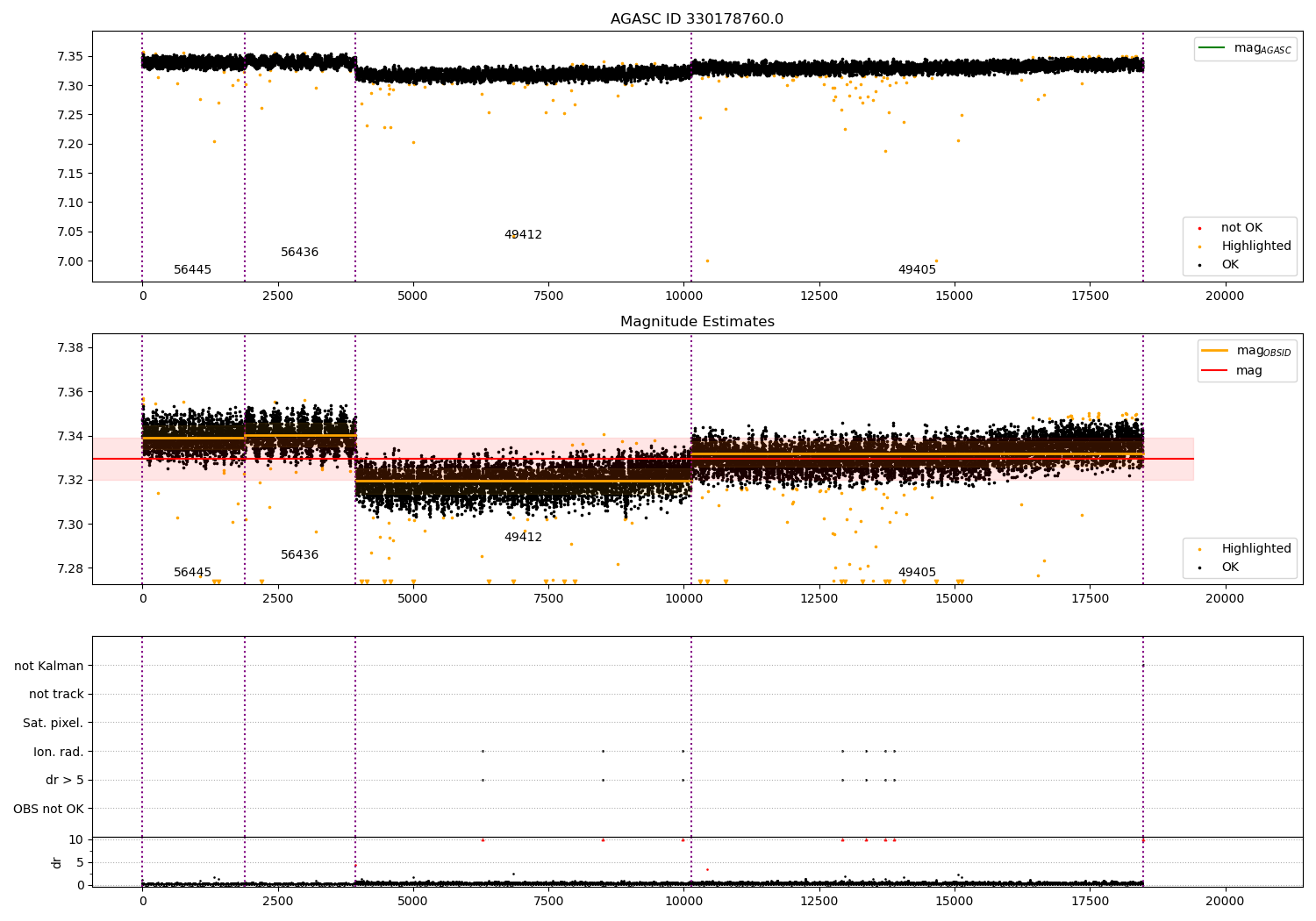Click x-axis tick 2500 under Magnitude Estimates plot
Image resolution: width=1316 pixels, height=921 pixels.
point(277,599)
